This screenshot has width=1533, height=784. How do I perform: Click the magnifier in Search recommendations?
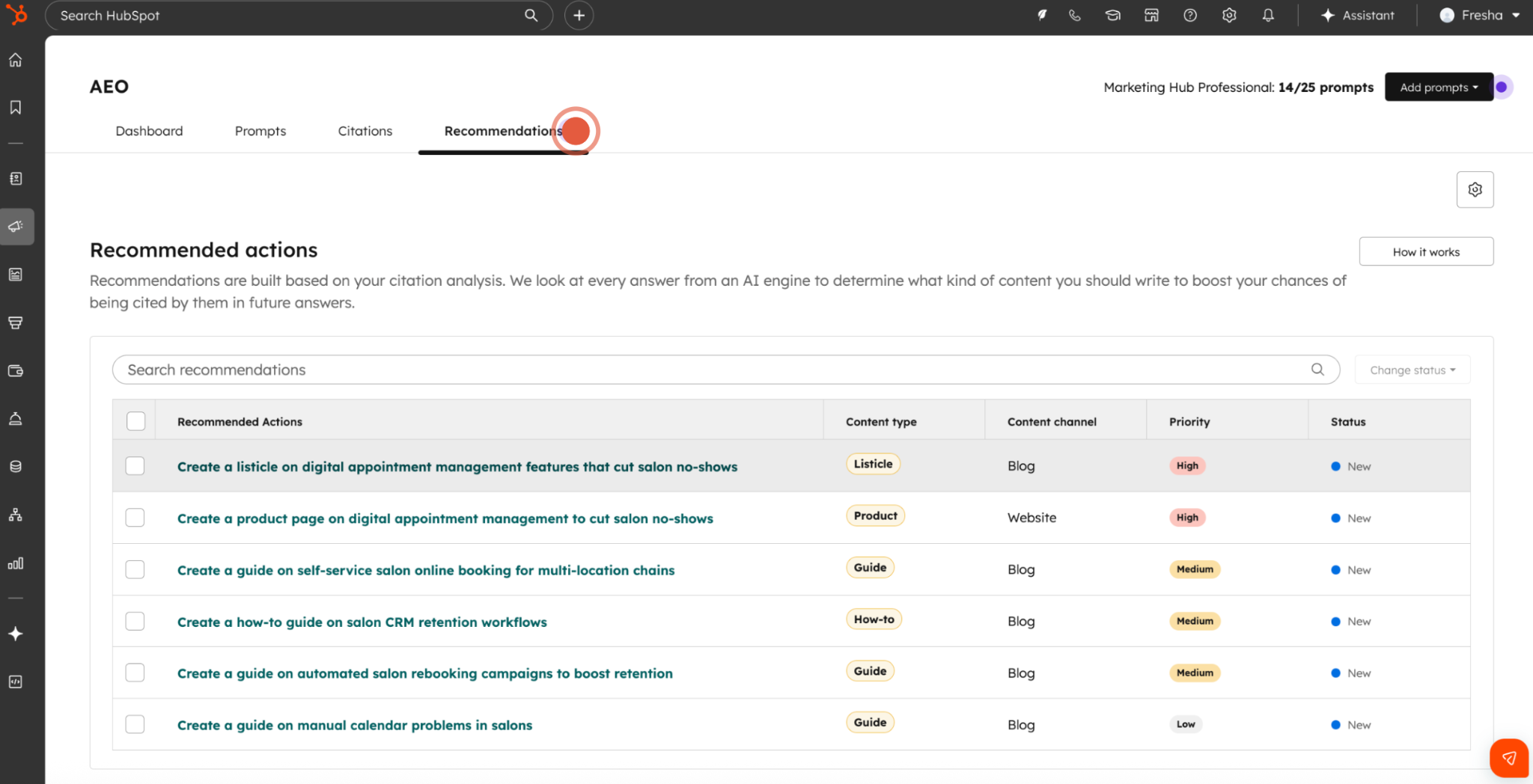1317,370
